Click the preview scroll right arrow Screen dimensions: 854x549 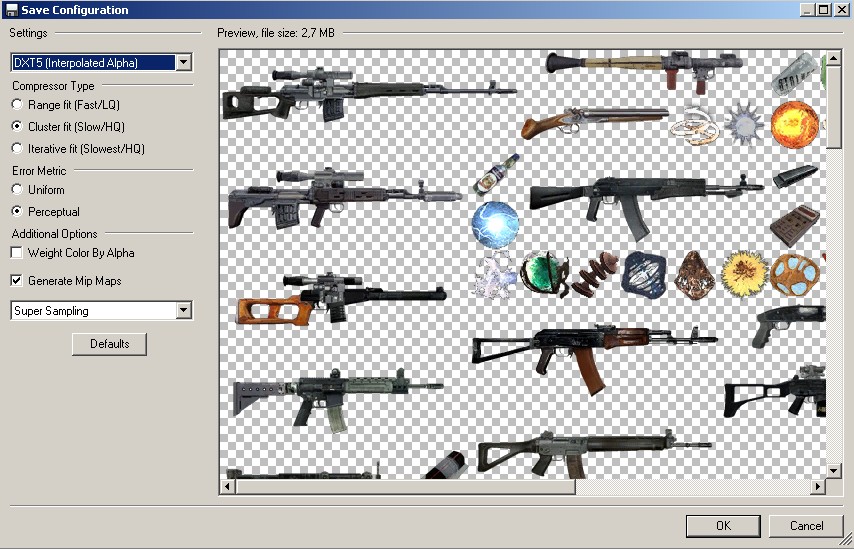tap(818, 486)
